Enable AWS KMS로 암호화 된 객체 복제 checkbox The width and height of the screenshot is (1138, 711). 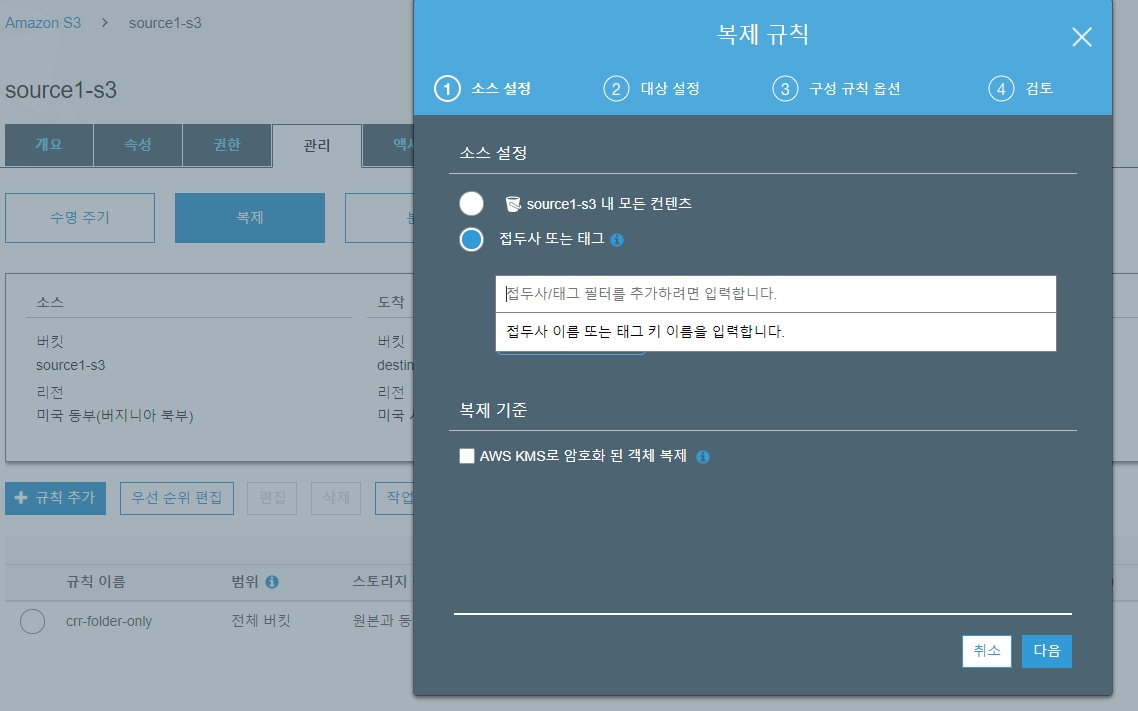[x=467, y=456]
